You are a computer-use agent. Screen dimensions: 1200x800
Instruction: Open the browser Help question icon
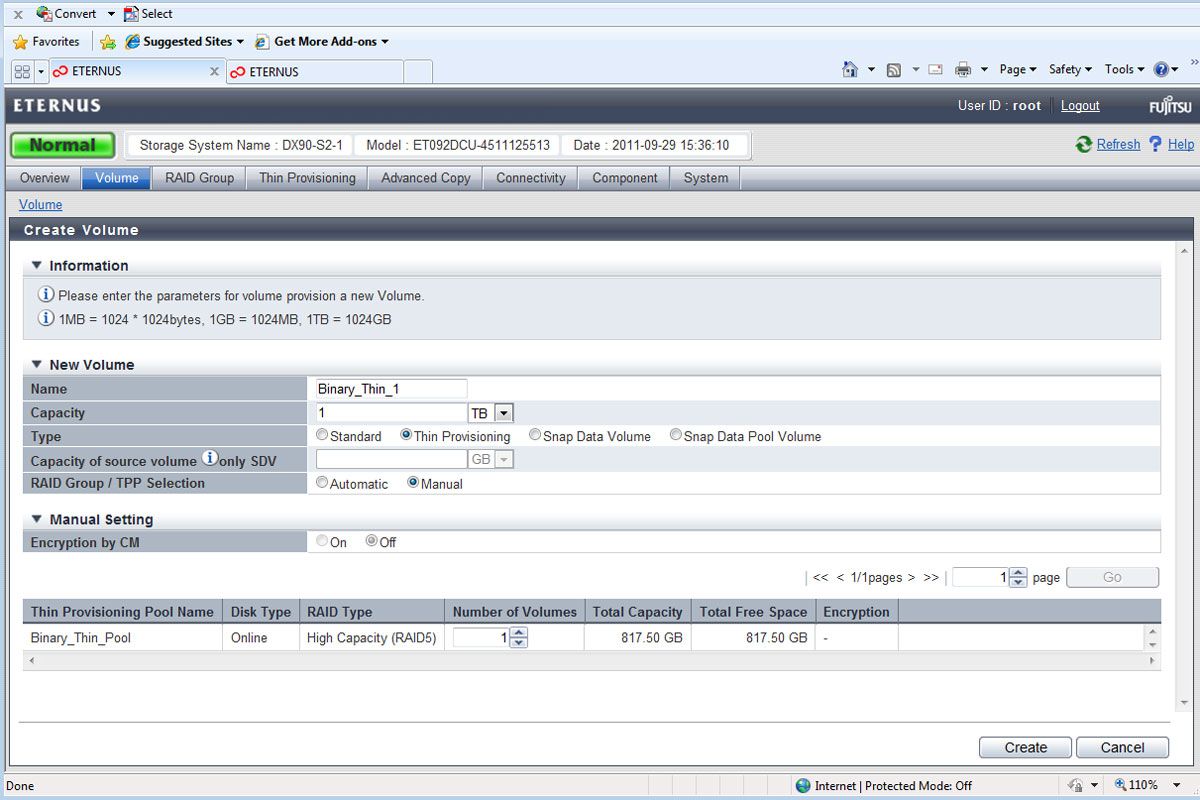[1161, 69]
